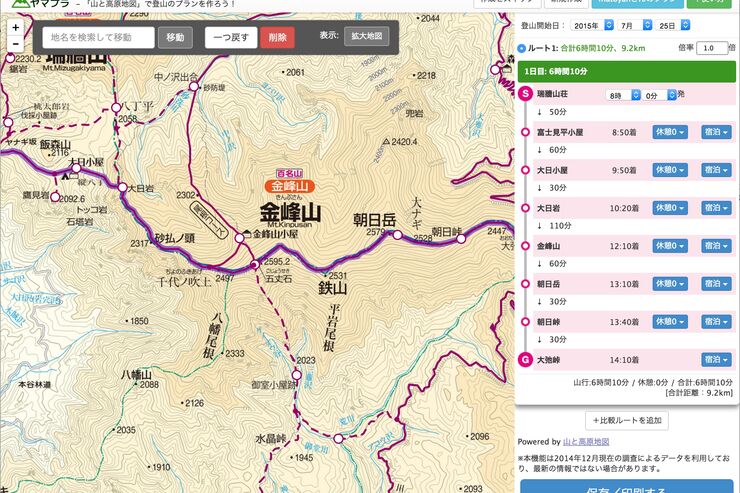Open 宿泊 dropdown for 金峰山
The width and height of the screenshot is (740, 493).
pos(716,246)
